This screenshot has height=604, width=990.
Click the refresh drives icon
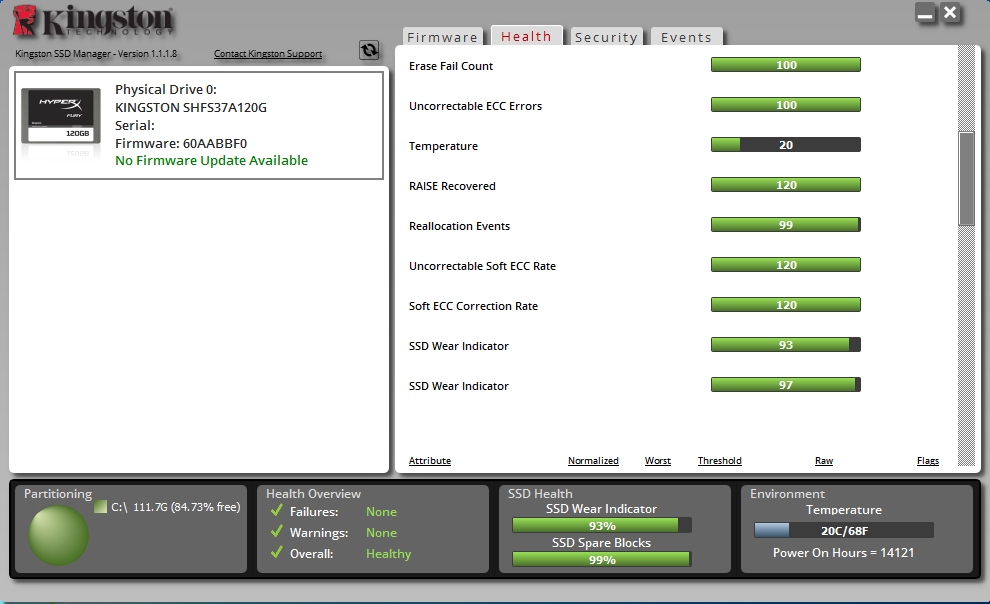click(369, 50)
